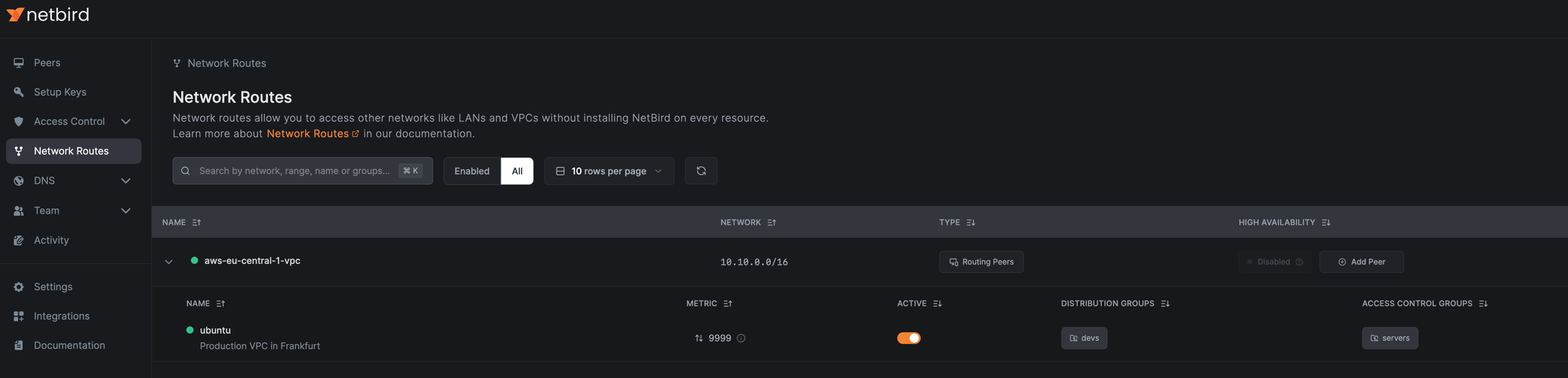This screenshot has width=1568, height=378.
Task: Click the Disabled help question icon
Action: (x=1299, y=262)
